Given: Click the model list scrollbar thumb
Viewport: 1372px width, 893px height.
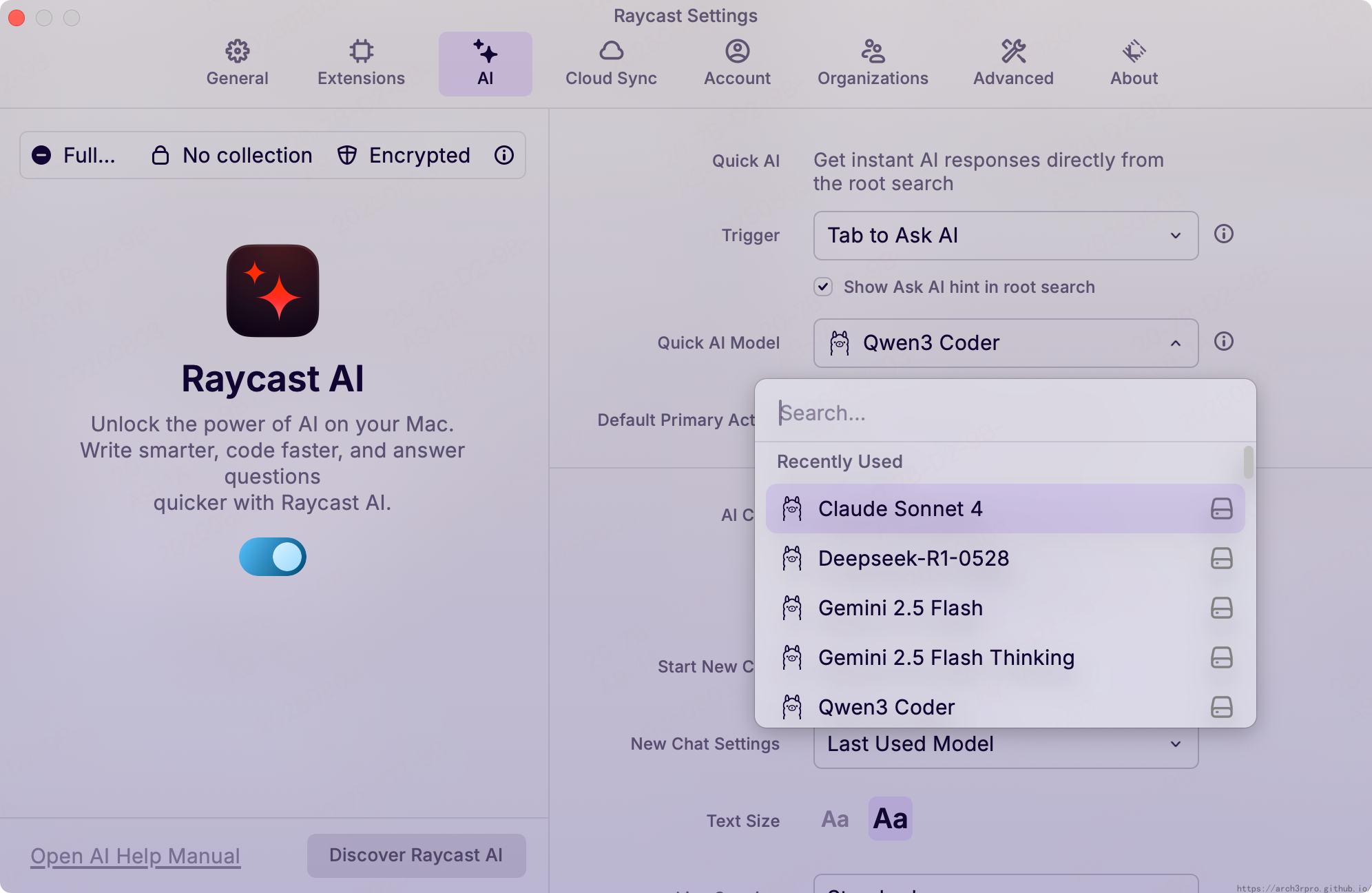Looking at the screenshot, I should pyautogui.click(x=1248, y=462).
